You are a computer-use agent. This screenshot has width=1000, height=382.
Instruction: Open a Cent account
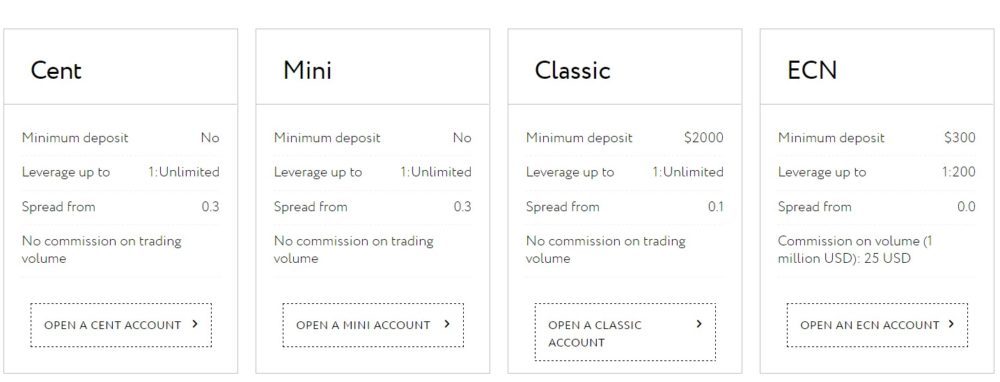coord(121,325)
